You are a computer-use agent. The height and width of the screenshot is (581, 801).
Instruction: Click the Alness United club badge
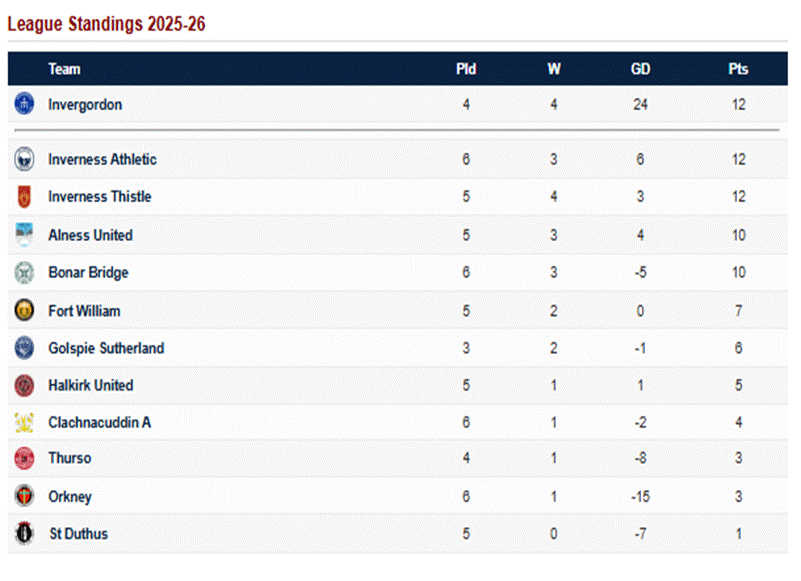pos(24,235)
